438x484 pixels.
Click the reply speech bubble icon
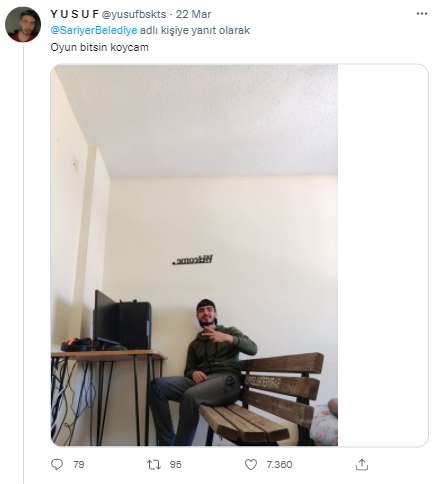tap(57, 464)
